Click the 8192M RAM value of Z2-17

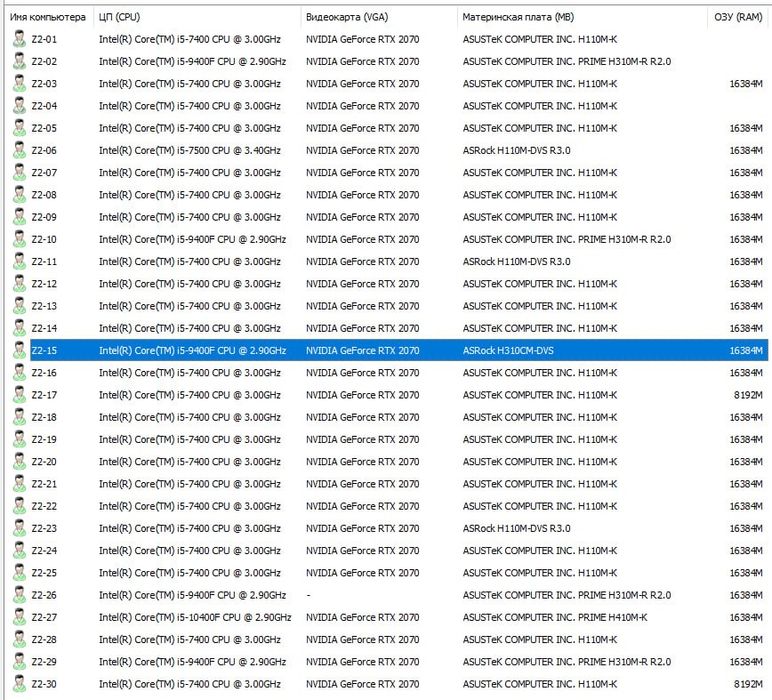748,395
